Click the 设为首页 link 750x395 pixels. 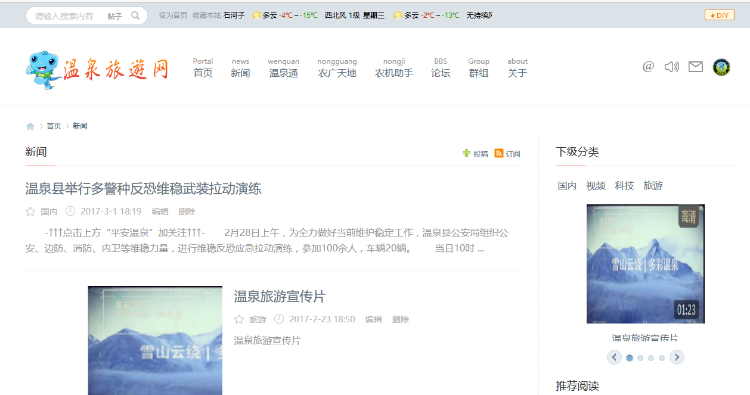[173, 15]
